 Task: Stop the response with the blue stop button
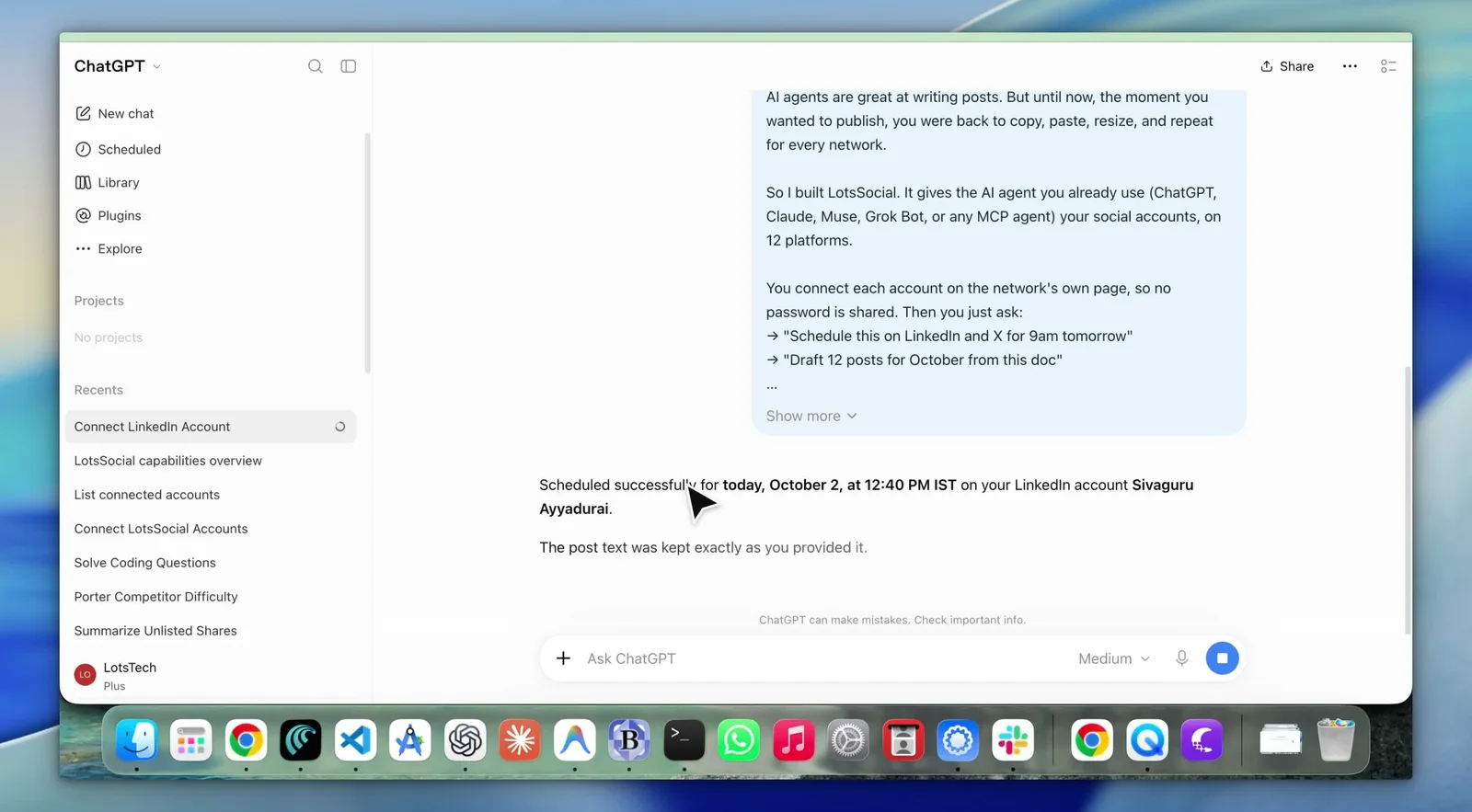[1222, 658]
